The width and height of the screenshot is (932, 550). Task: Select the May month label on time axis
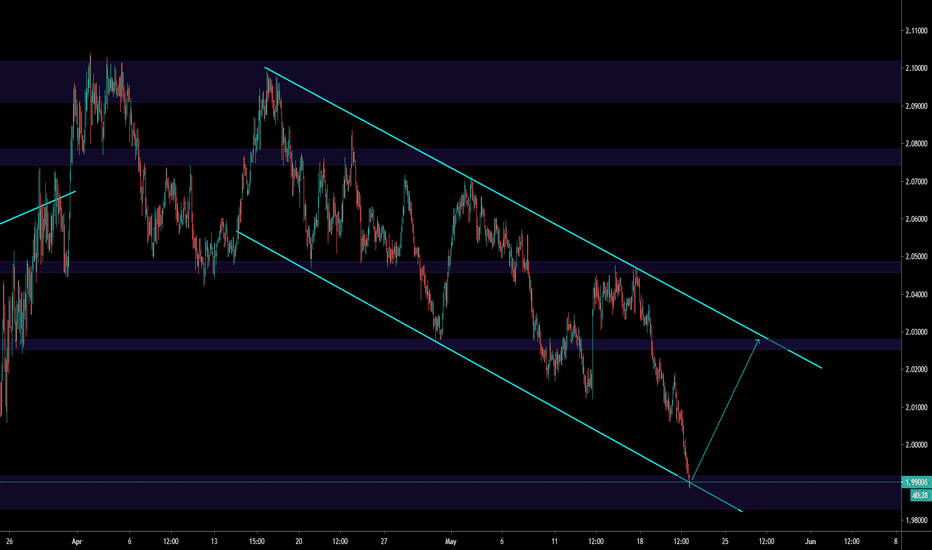coord(451,541)
